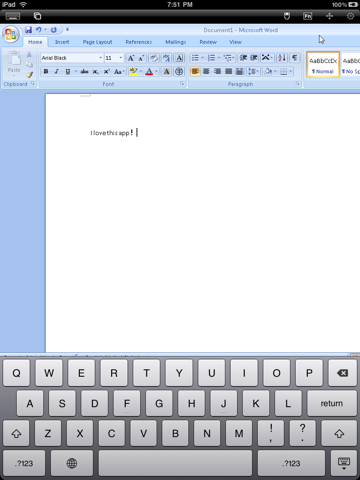Open the Insert ribbon tab
The height and width of the screenshot is (480, 360).
point(62,42)
